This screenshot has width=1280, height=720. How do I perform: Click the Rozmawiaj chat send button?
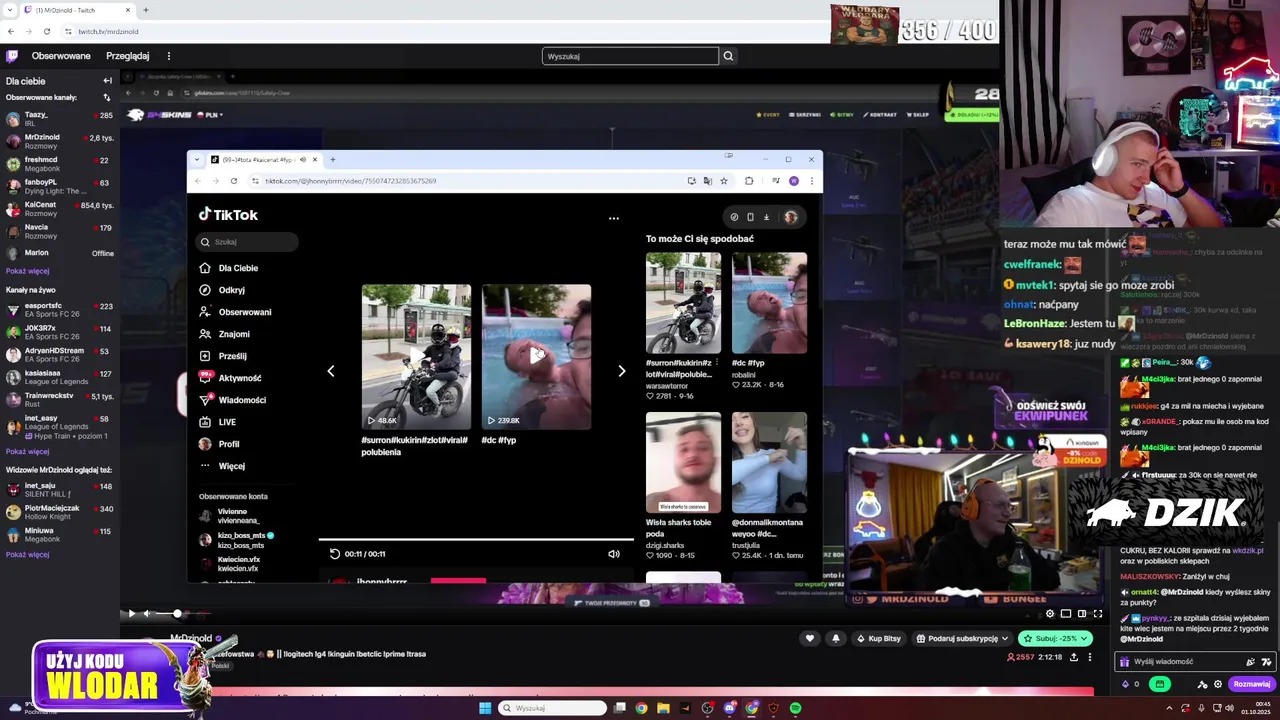tap(1251, 684)
